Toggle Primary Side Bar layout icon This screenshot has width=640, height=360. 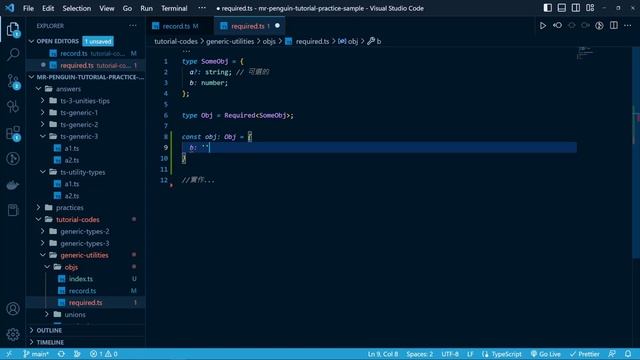tap(548, 8)
